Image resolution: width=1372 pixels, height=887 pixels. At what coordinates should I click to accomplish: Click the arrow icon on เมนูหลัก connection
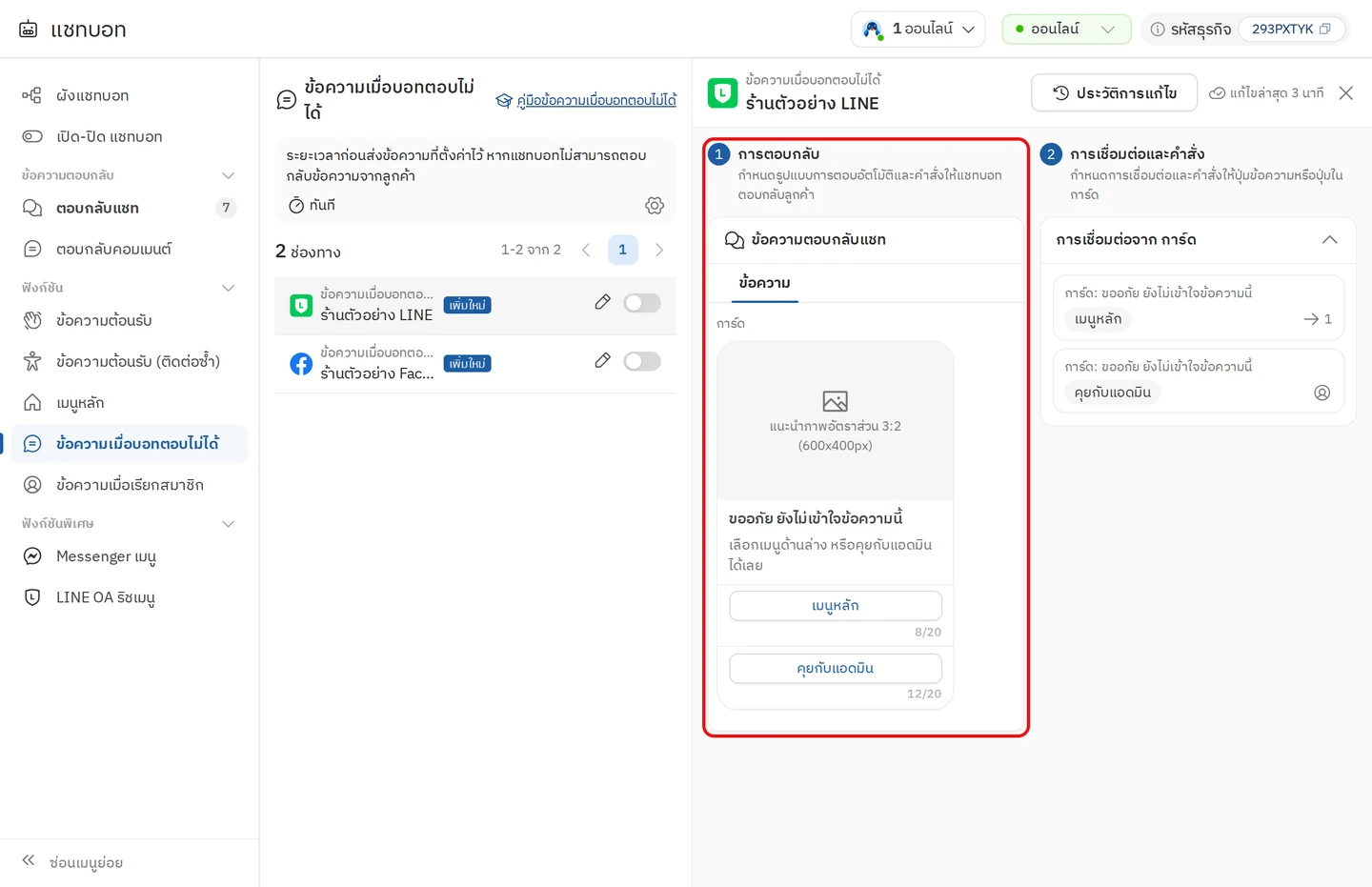click(x=1311, y=319)
